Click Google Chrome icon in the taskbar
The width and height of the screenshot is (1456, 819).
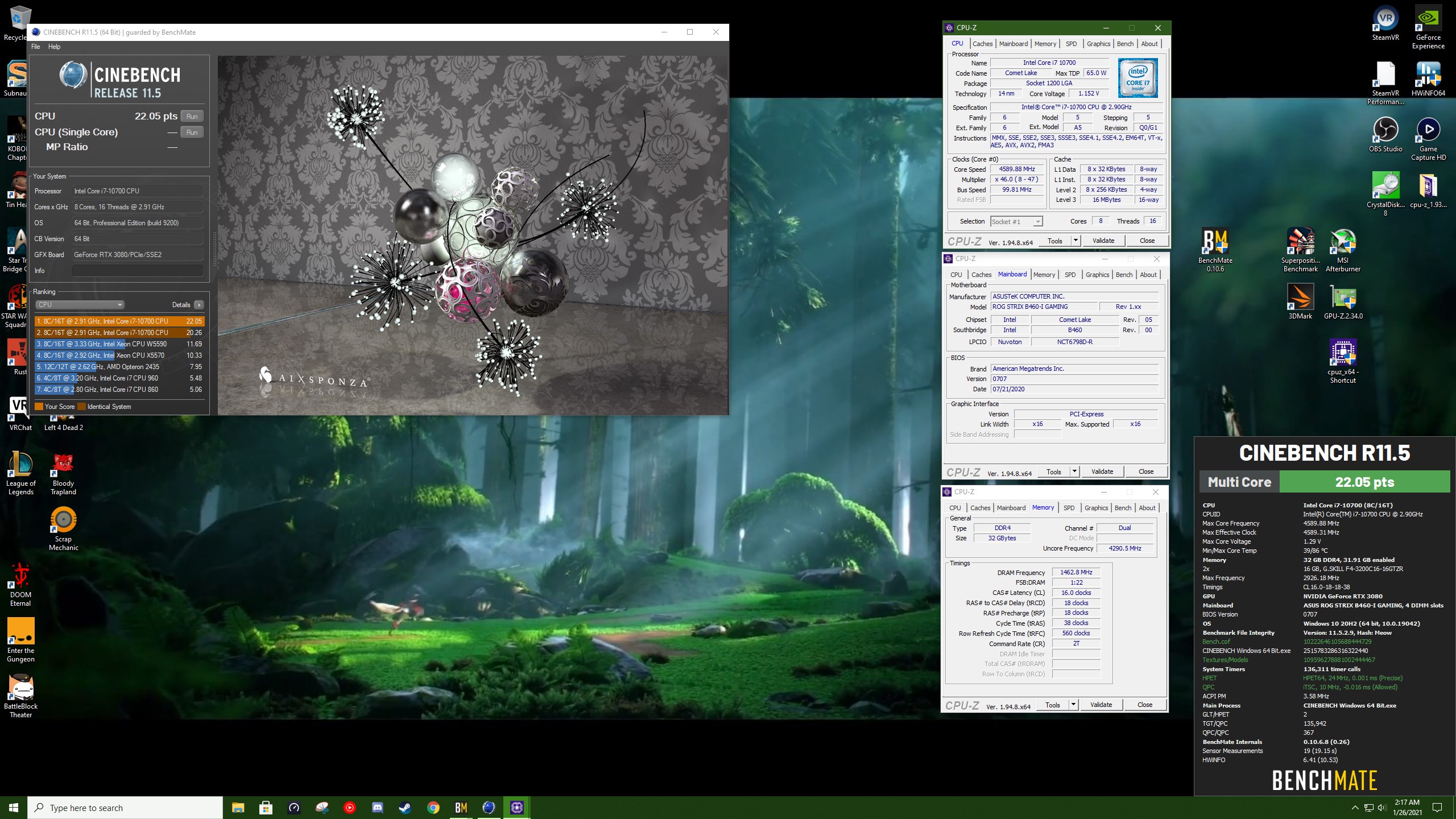pyautogui.click(x=433, y=808)
